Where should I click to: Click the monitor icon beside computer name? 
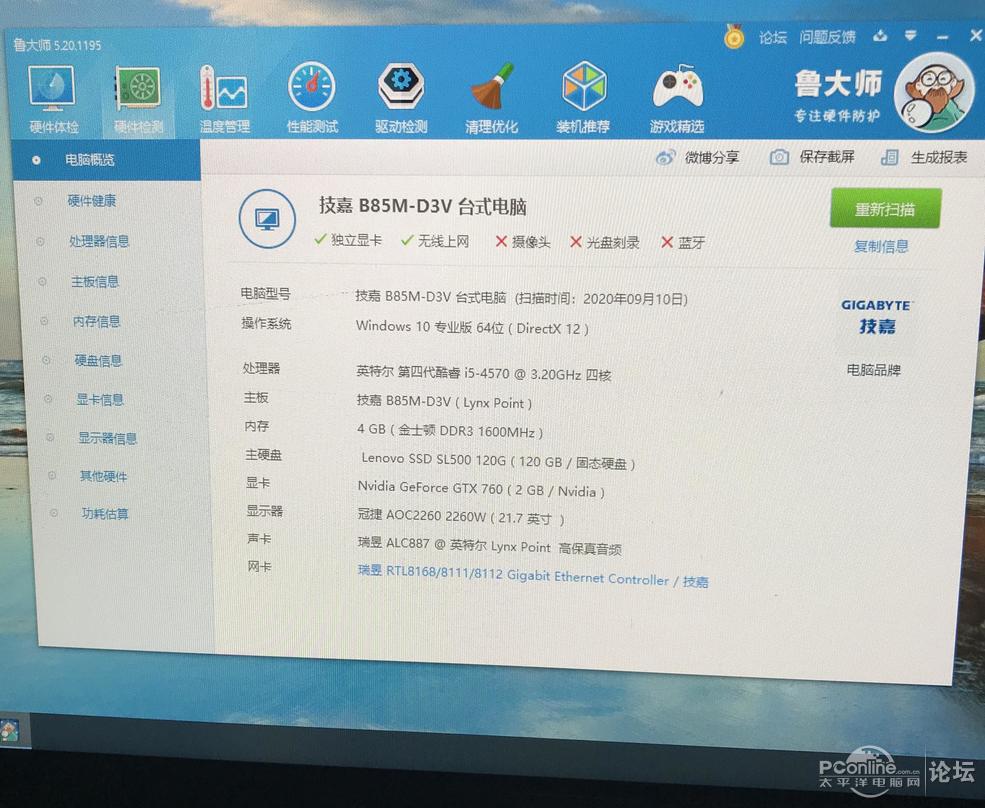click(x=267, y=219)
